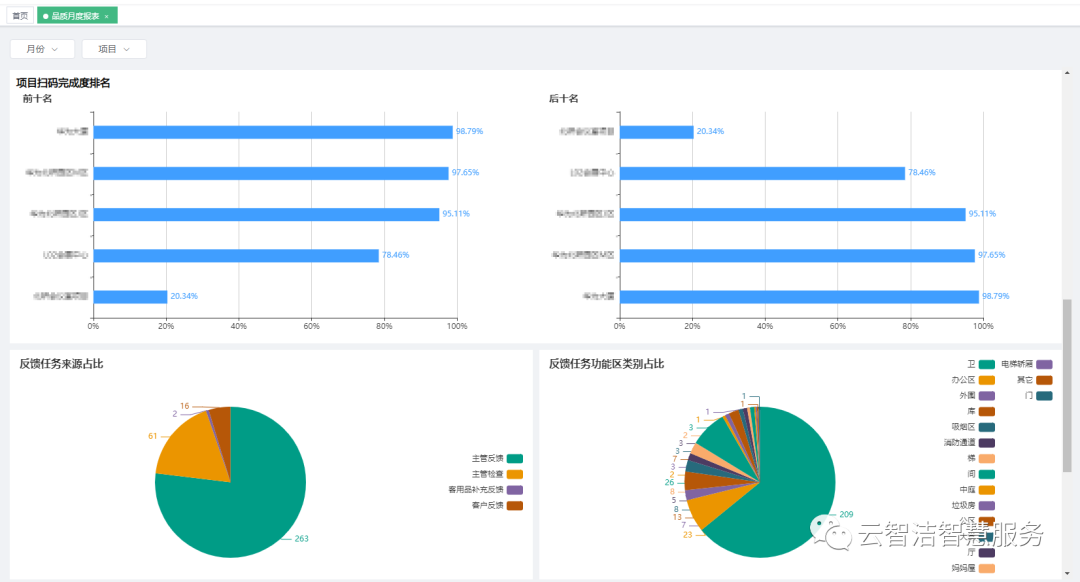Click the 20.34% bar in 后十名 chart

point(656,132)
